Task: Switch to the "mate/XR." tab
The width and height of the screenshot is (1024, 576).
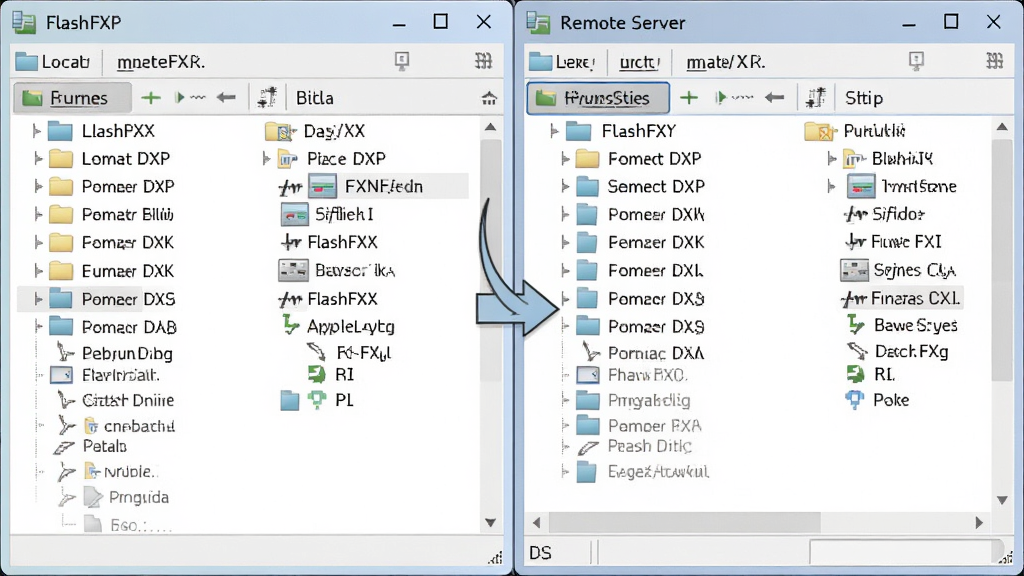Action: click(x=726, y=62)
